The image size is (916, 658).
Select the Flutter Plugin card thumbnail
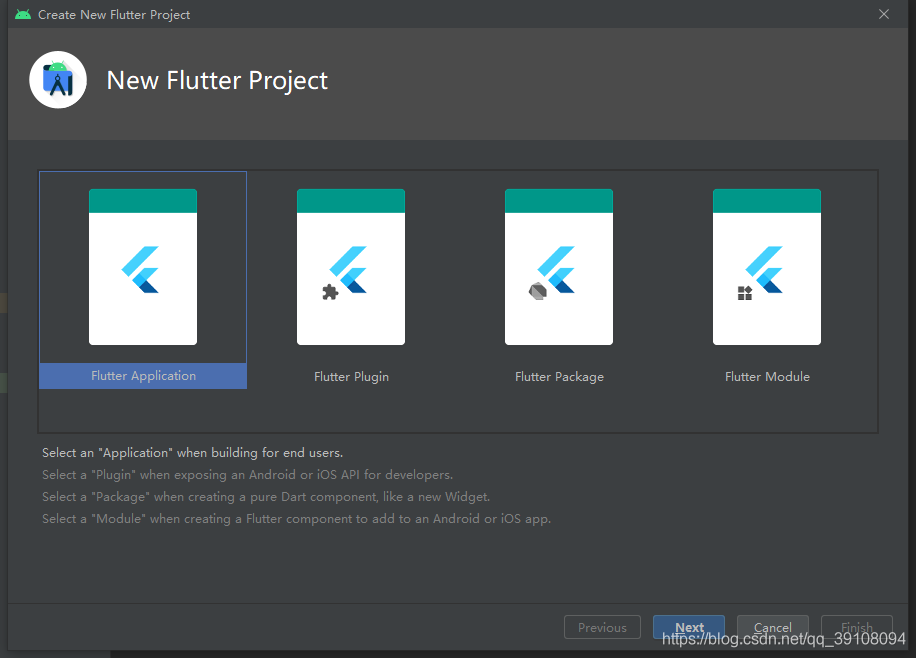351,266
